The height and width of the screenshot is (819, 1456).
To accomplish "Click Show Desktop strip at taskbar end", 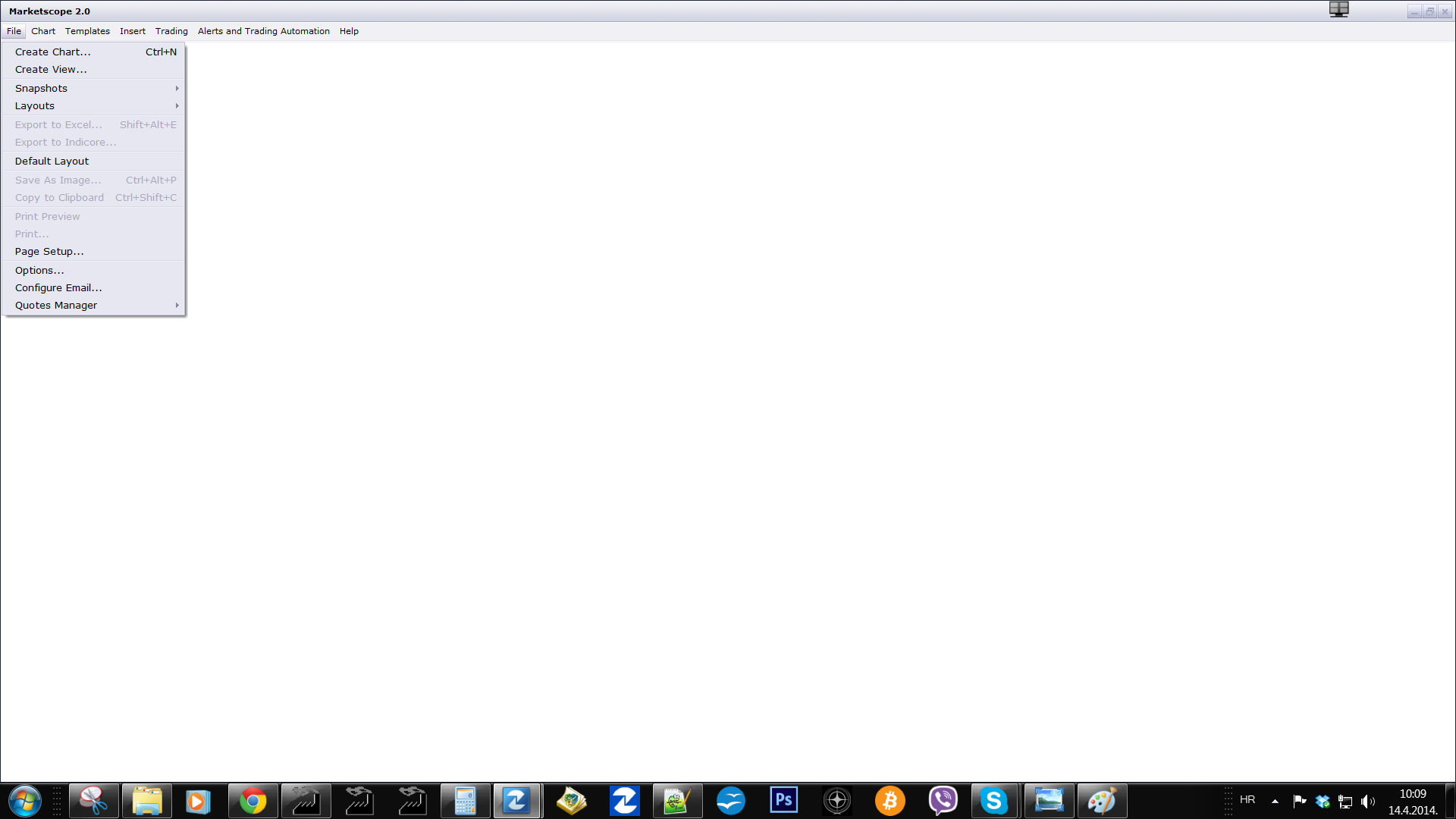I will [x=1450, y=801].
